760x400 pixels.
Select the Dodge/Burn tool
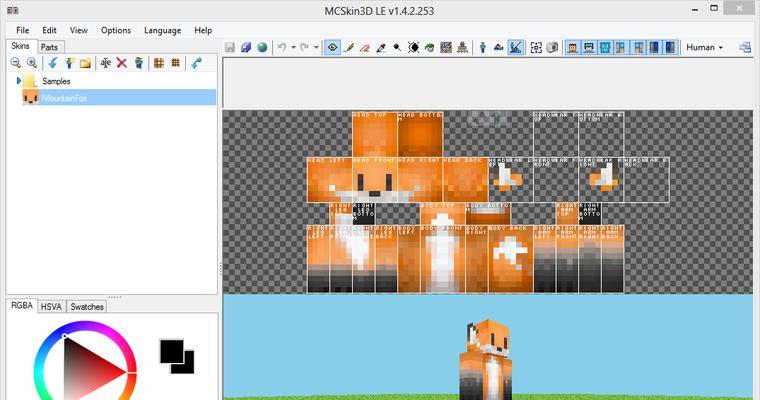click(x=397, y=48)
